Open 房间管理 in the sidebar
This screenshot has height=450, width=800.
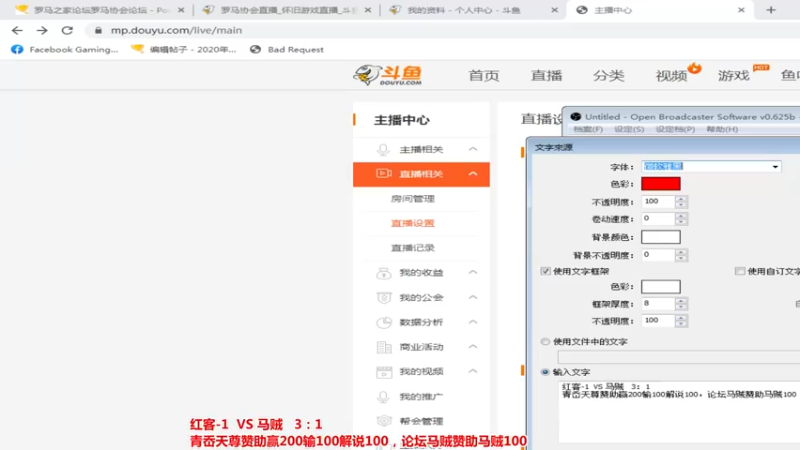pos(413,198)
